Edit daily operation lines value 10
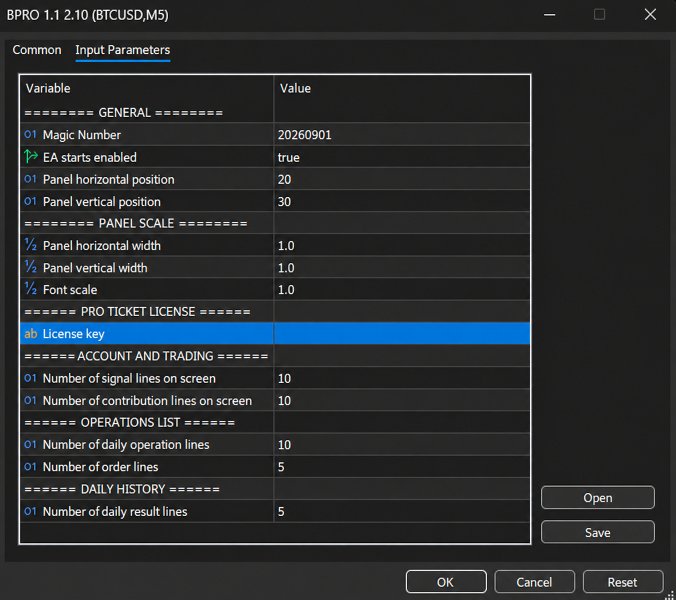This screenshot has width=676, height=600. [402, 444]
